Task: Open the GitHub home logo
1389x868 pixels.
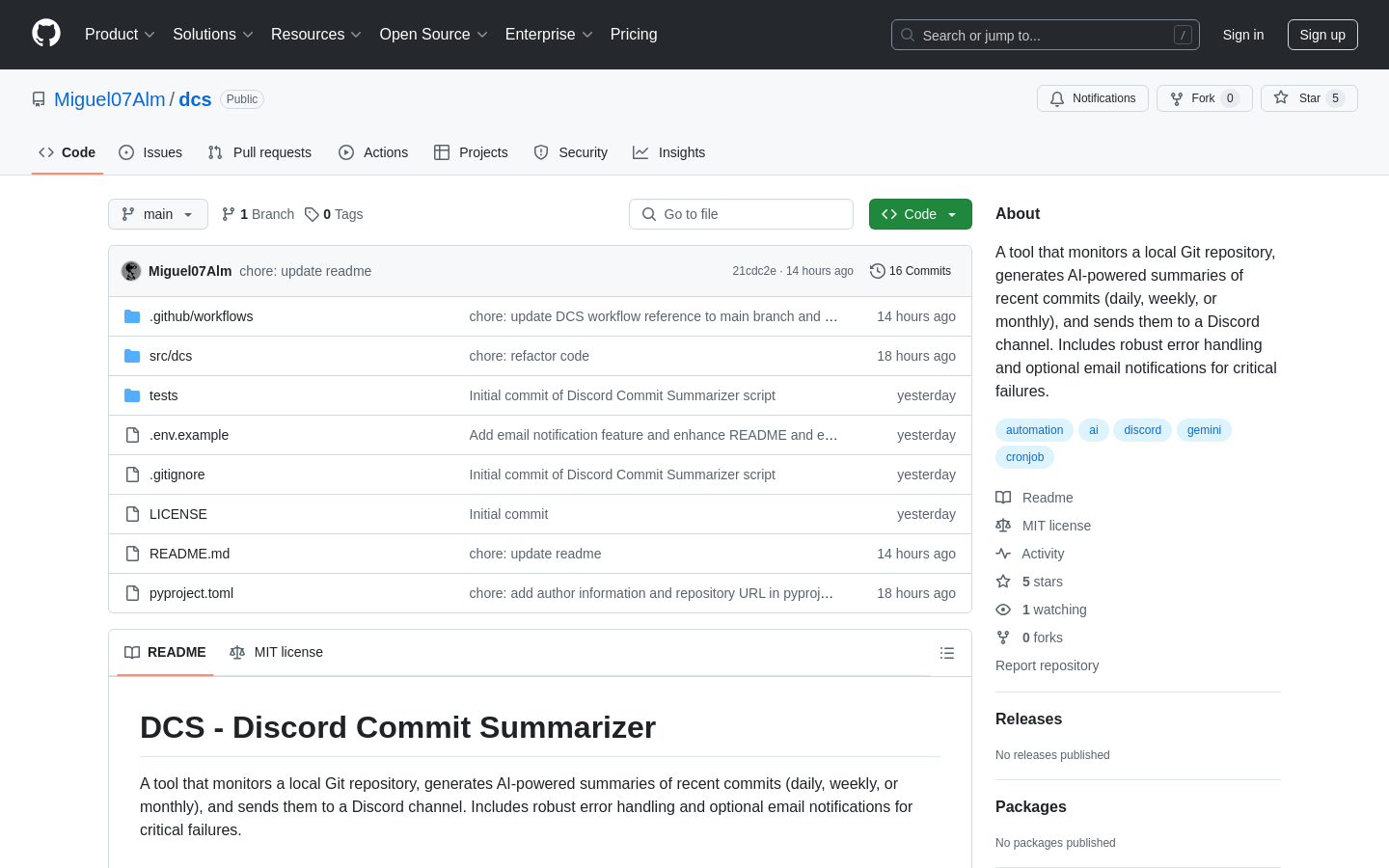Action: pos(46,34)
